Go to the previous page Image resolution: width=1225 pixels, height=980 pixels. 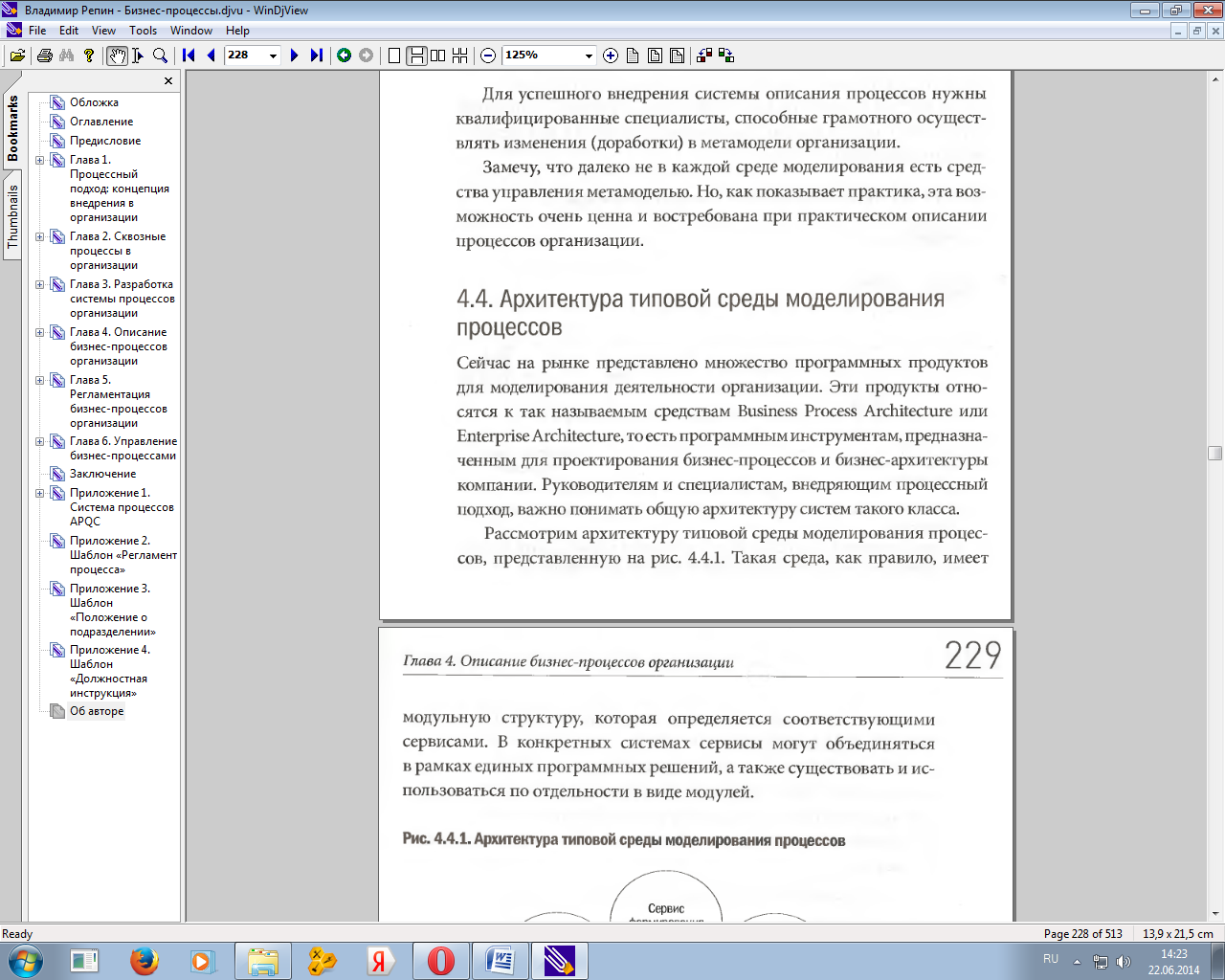coord(211,56)
